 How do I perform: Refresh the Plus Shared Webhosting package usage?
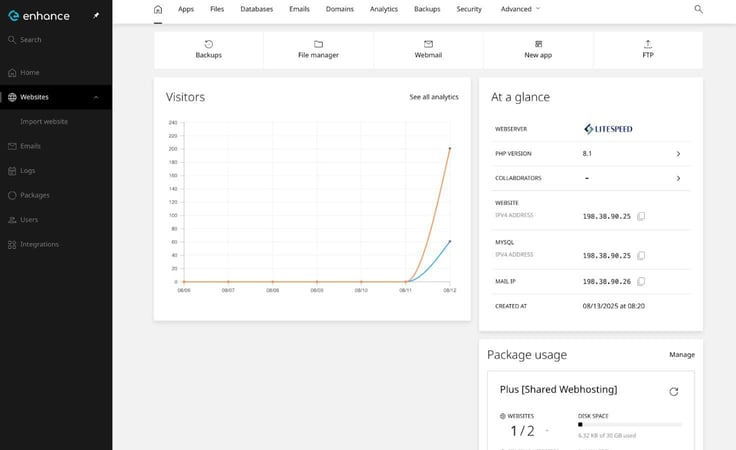(674, 391)
